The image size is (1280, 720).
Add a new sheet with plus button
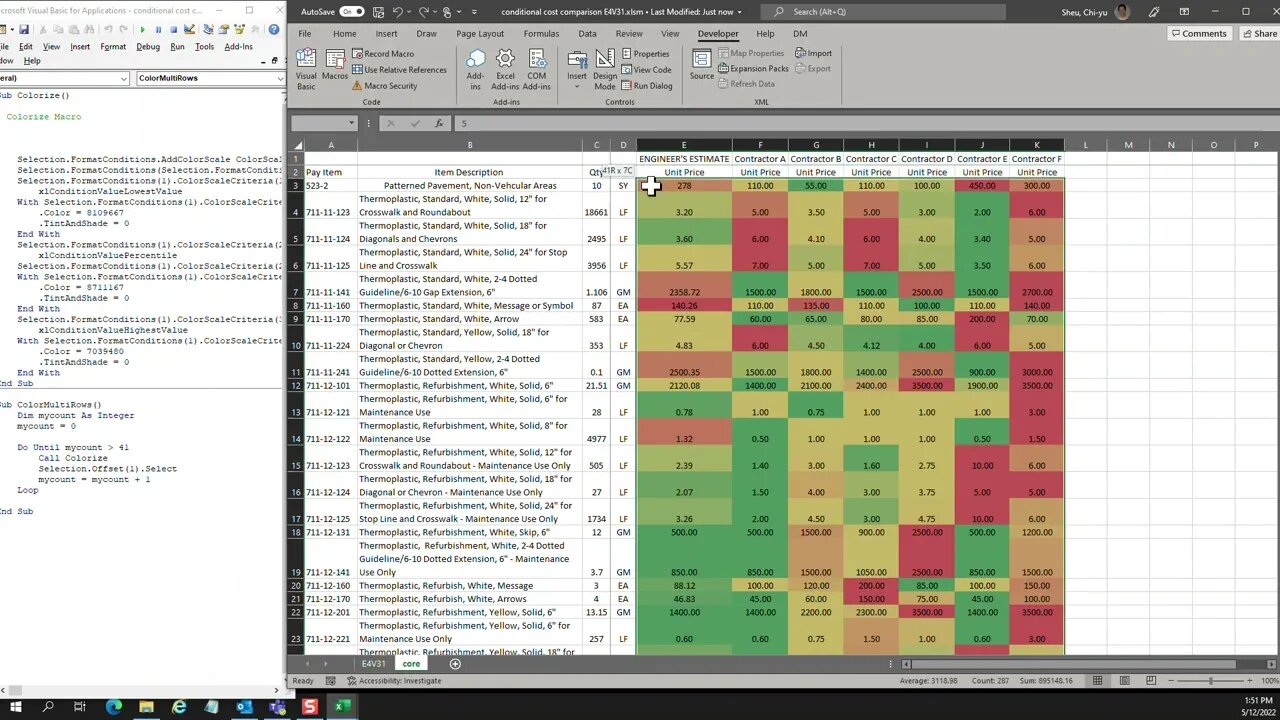(x=455, y=664)
